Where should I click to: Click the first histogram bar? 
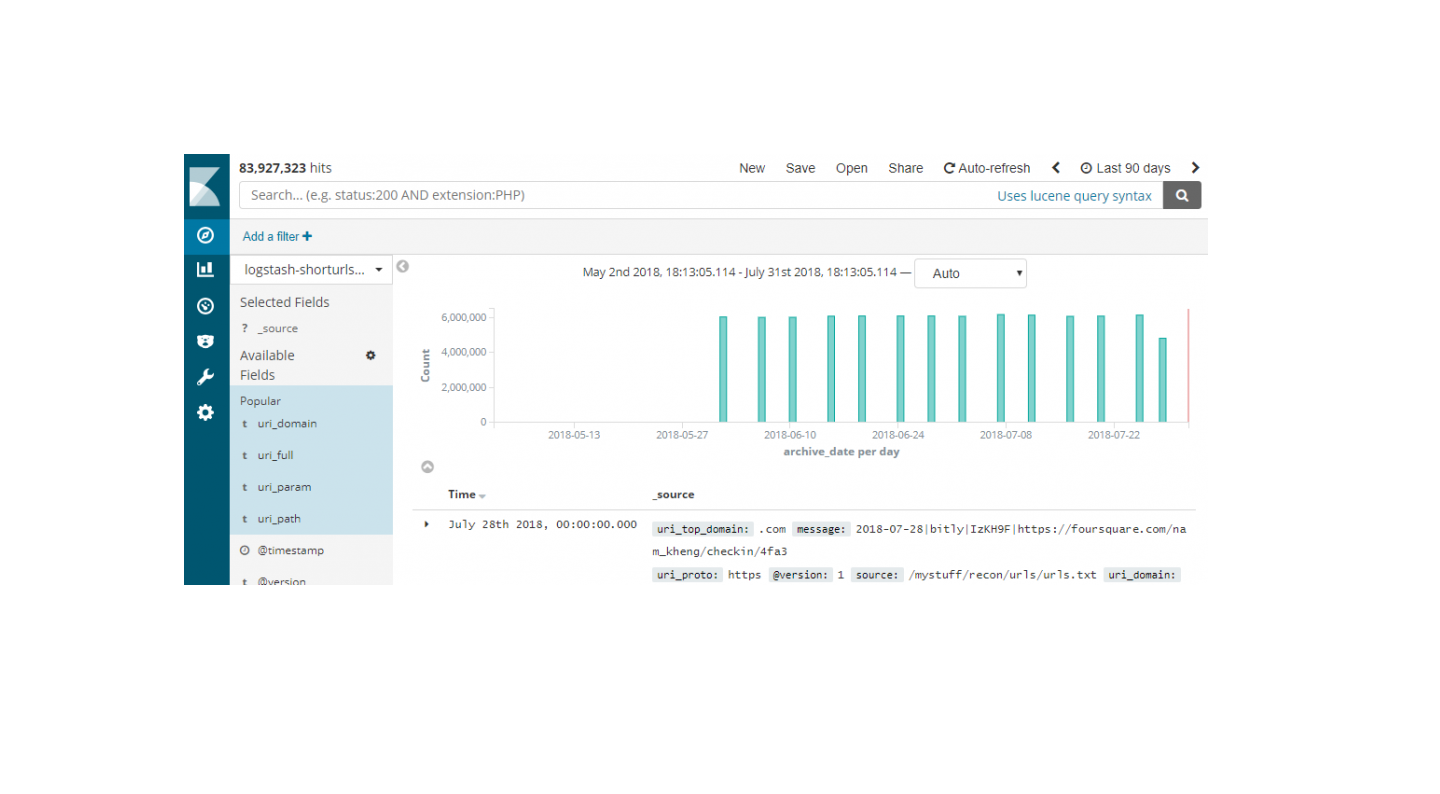[x=723, y=369]
